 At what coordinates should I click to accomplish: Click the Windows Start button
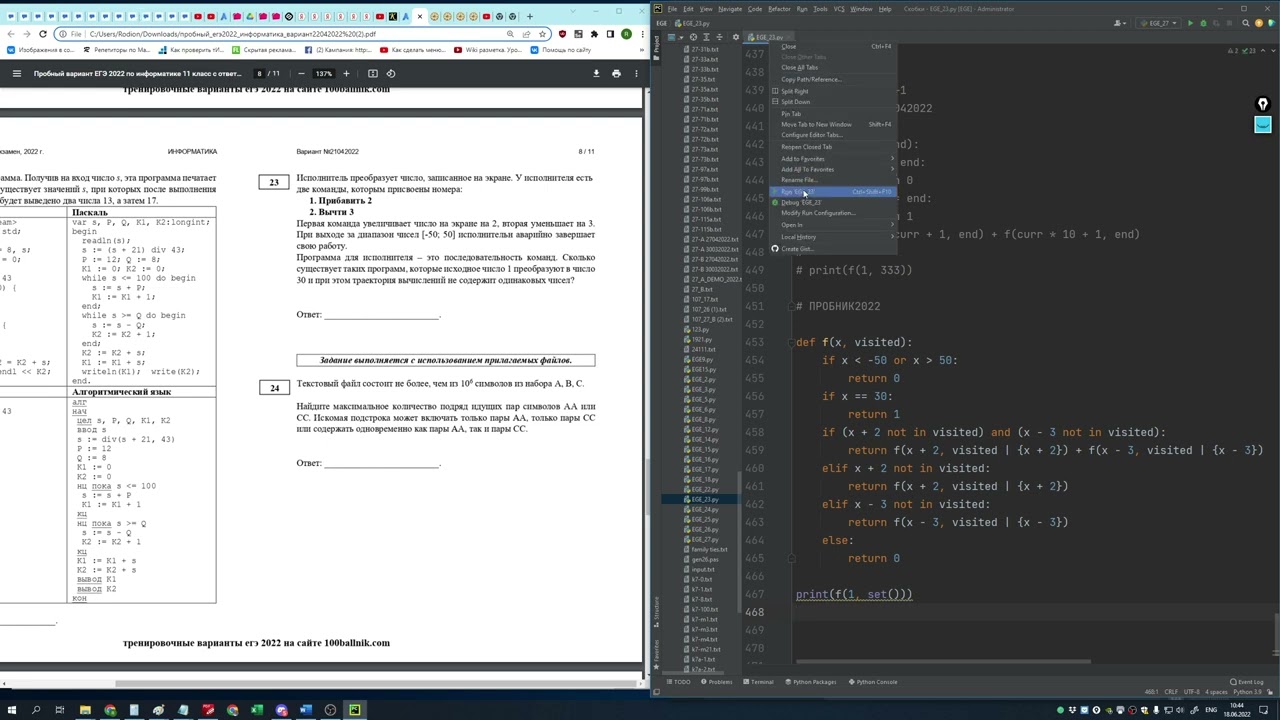(x=11, y=710)
